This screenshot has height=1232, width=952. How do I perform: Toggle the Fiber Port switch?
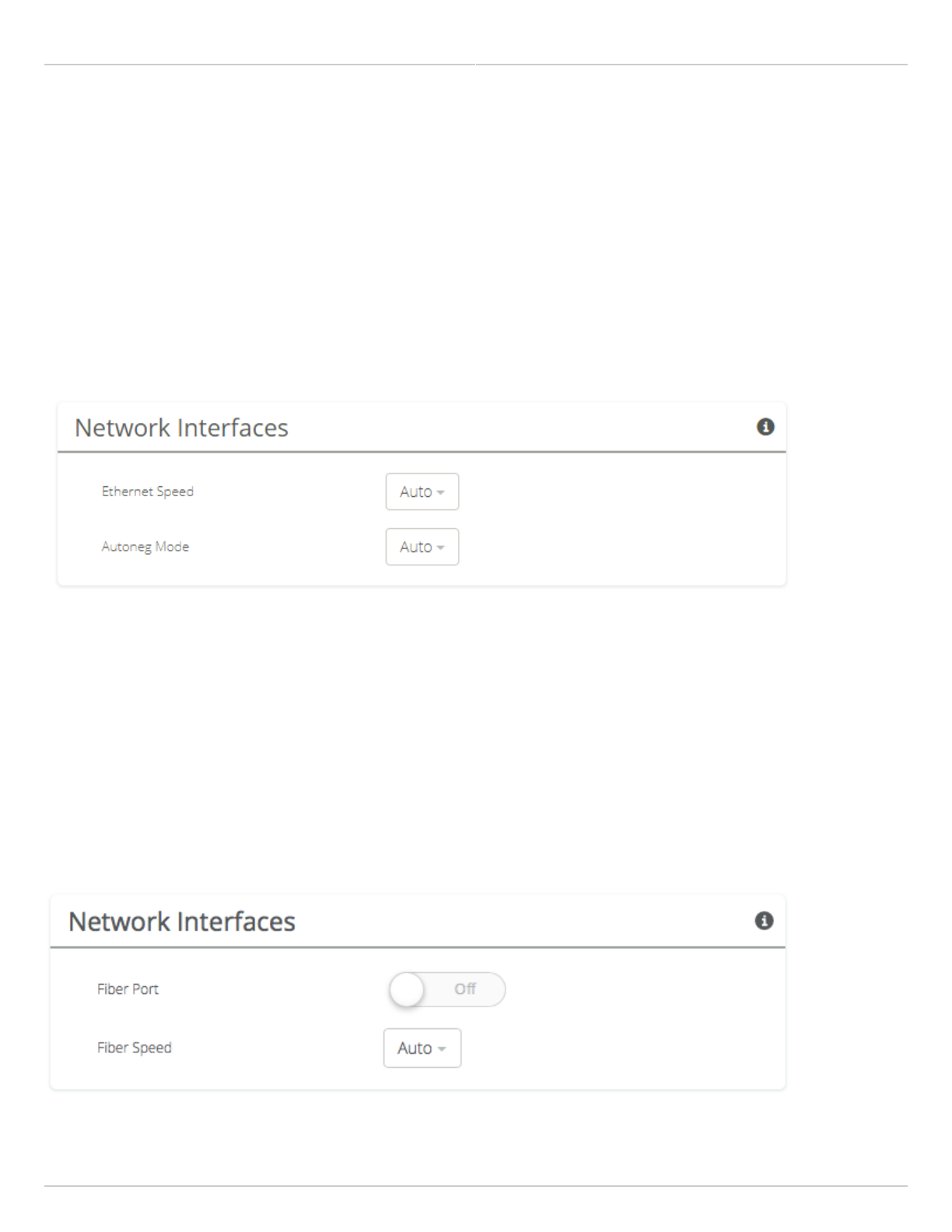click(x=447, y=989)
